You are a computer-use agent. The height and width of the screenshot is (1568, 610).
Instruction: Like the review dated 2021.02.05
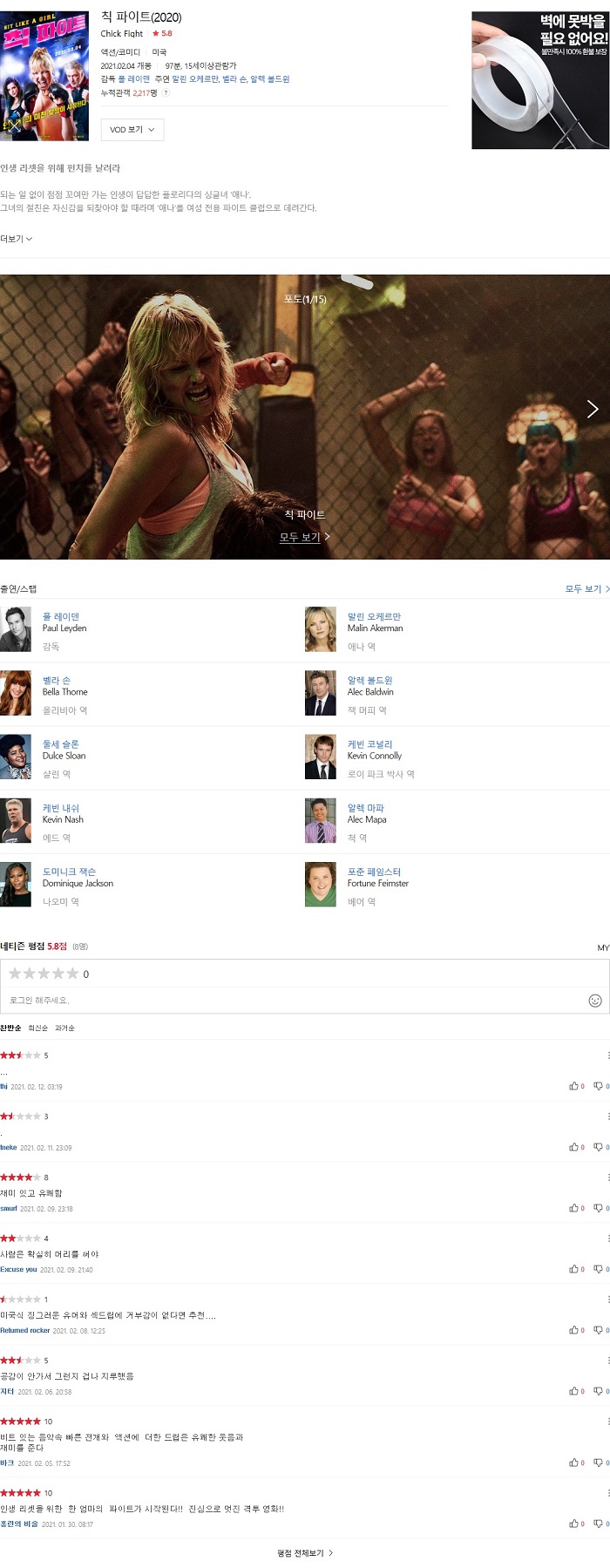pos(576,1463)
